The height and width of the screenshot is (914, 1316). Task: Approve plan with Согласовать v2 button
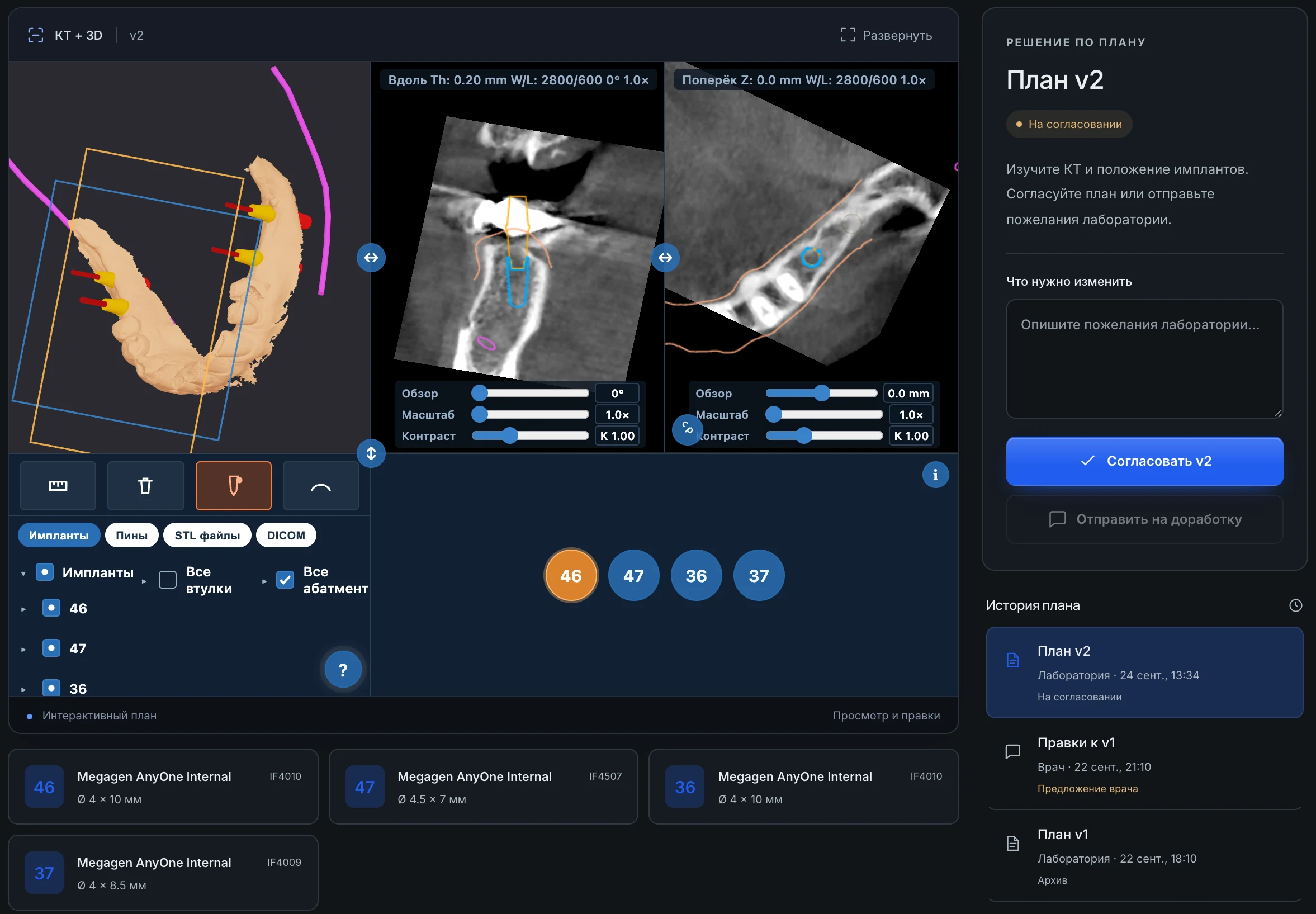click(x=1144, y=461)
